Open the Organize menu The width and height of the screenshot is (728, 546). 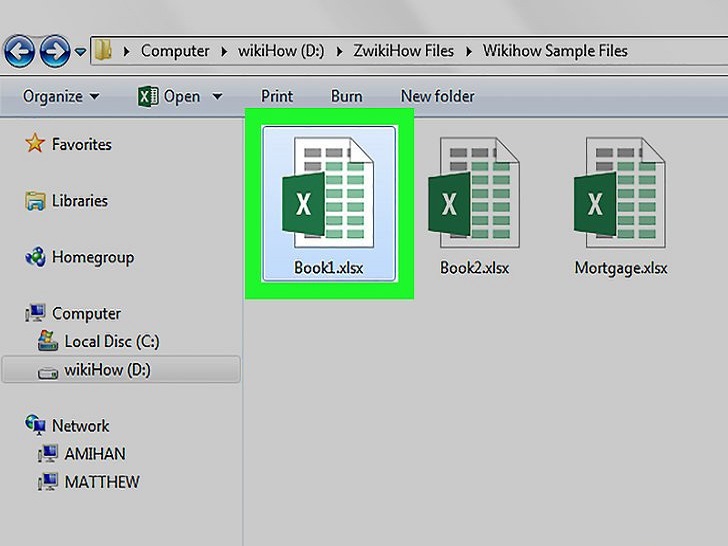pos(61,97)
